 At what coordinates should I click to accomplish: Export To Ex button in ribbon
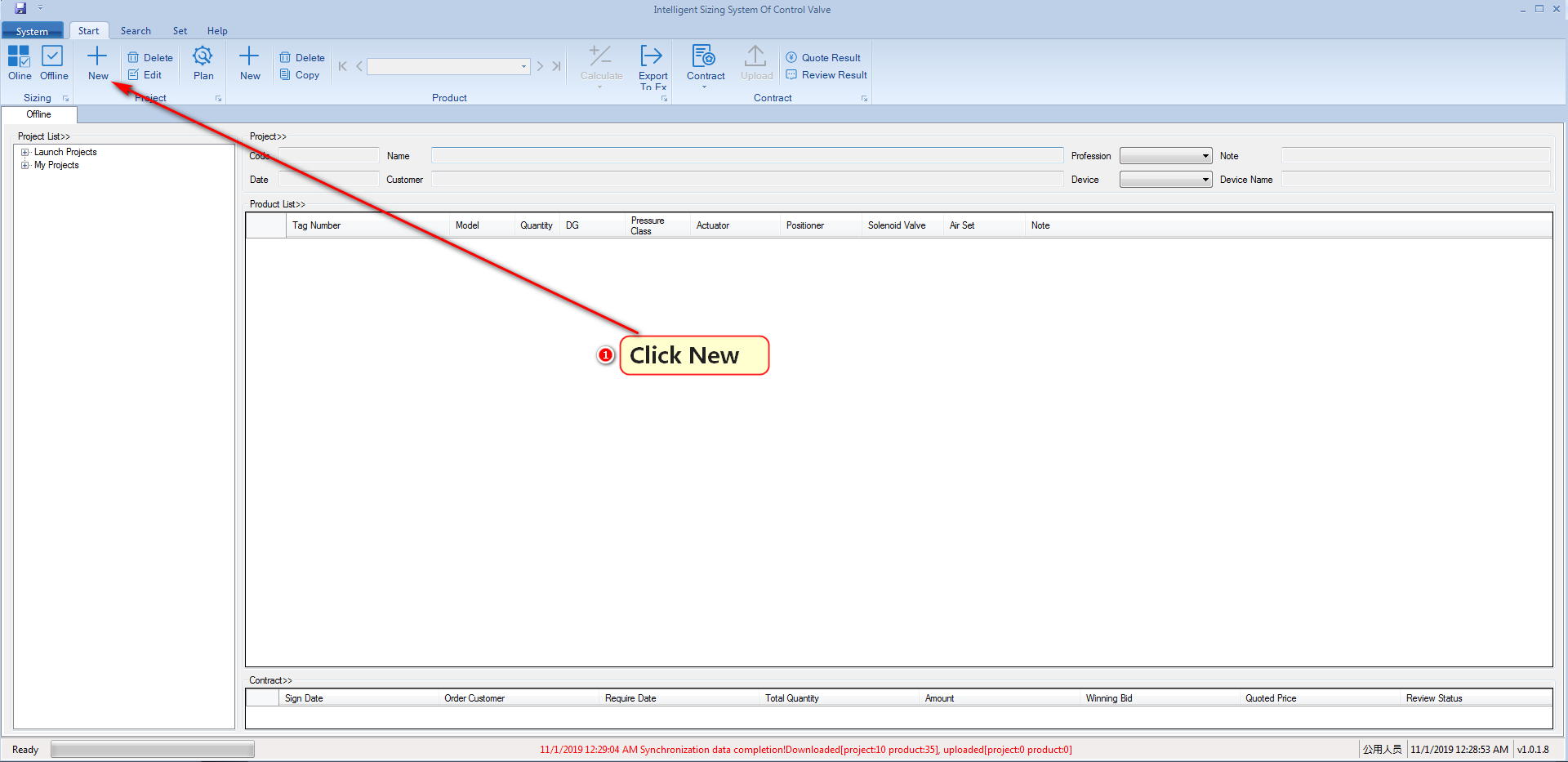pyautogui.click(x=653, y=66)
